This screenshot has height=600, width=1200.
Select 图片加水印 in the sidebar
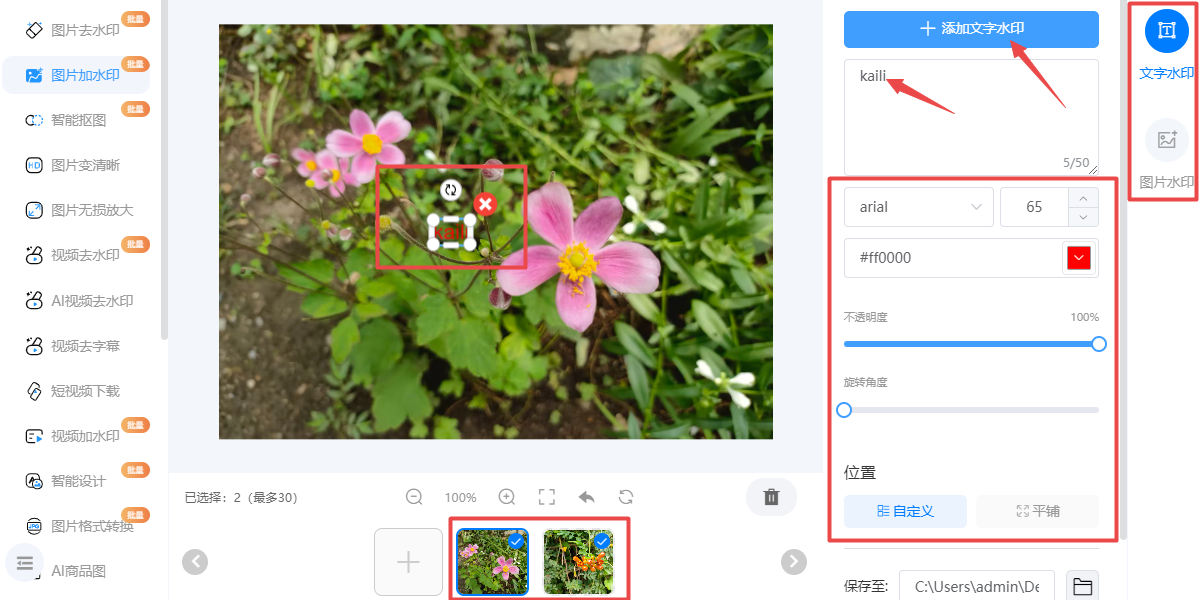tap(75, 75)
